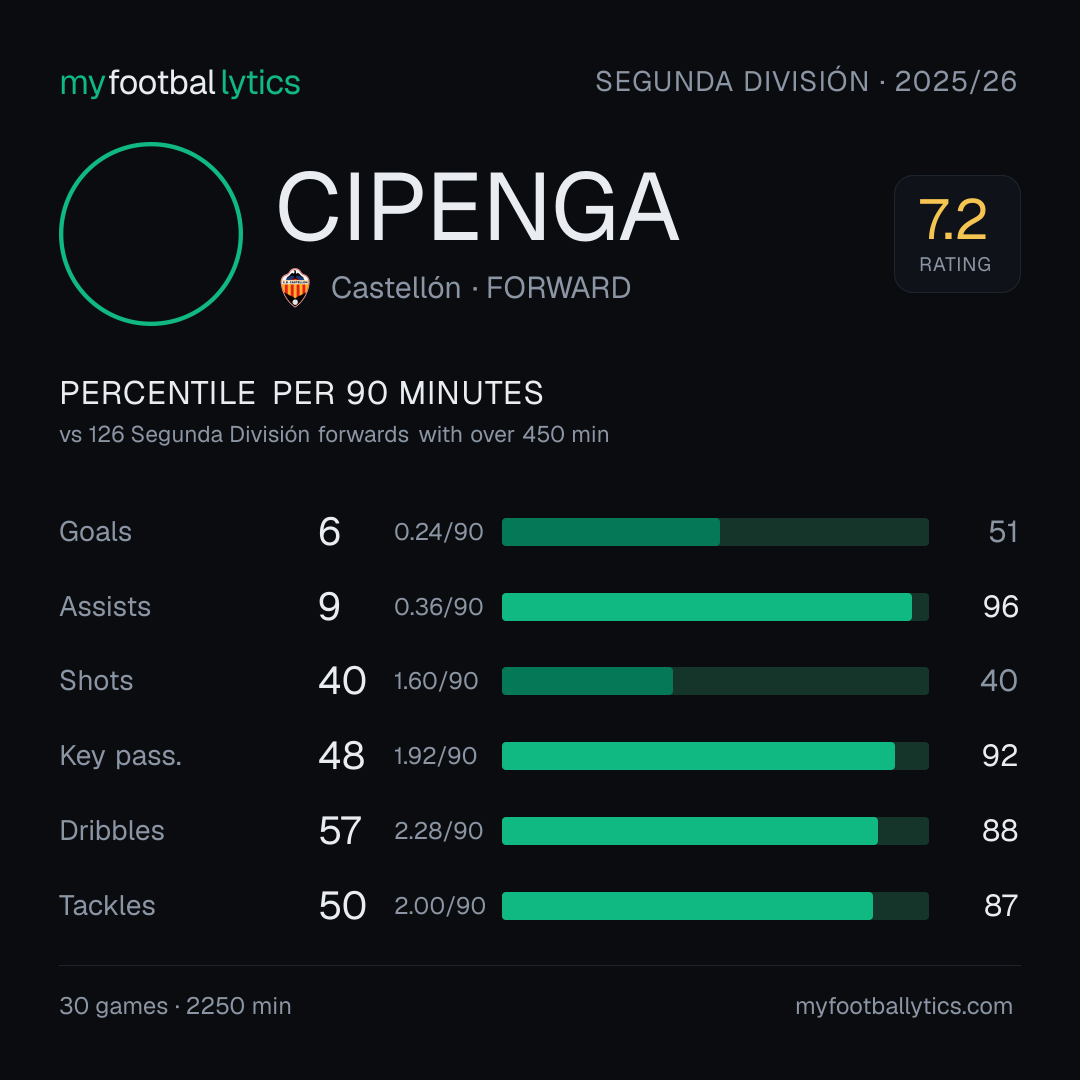The height and width of the screenshot is (1080, 1080).
Task: Click the Segunda División 2025/26 label
Action: [806, 82]
